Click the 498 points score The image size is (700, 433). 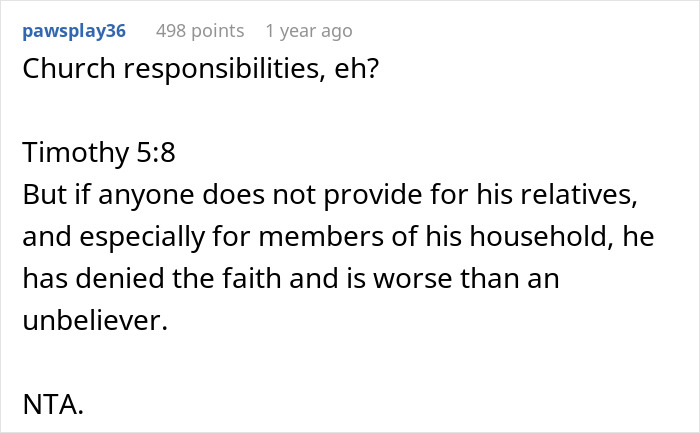(x=198, y=31)
